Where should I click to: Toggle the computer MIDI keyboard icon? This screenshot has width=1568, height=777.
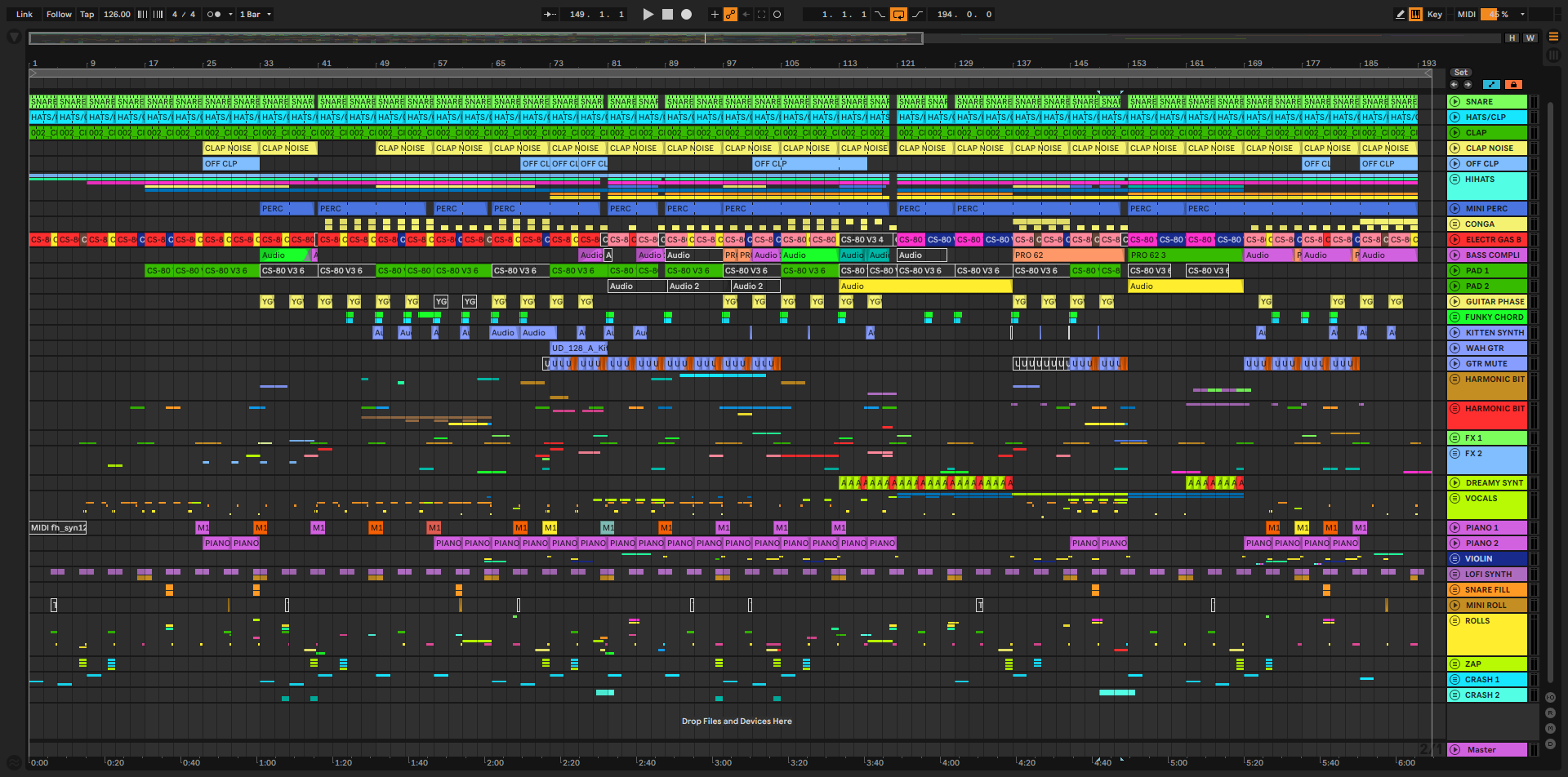1415,14
